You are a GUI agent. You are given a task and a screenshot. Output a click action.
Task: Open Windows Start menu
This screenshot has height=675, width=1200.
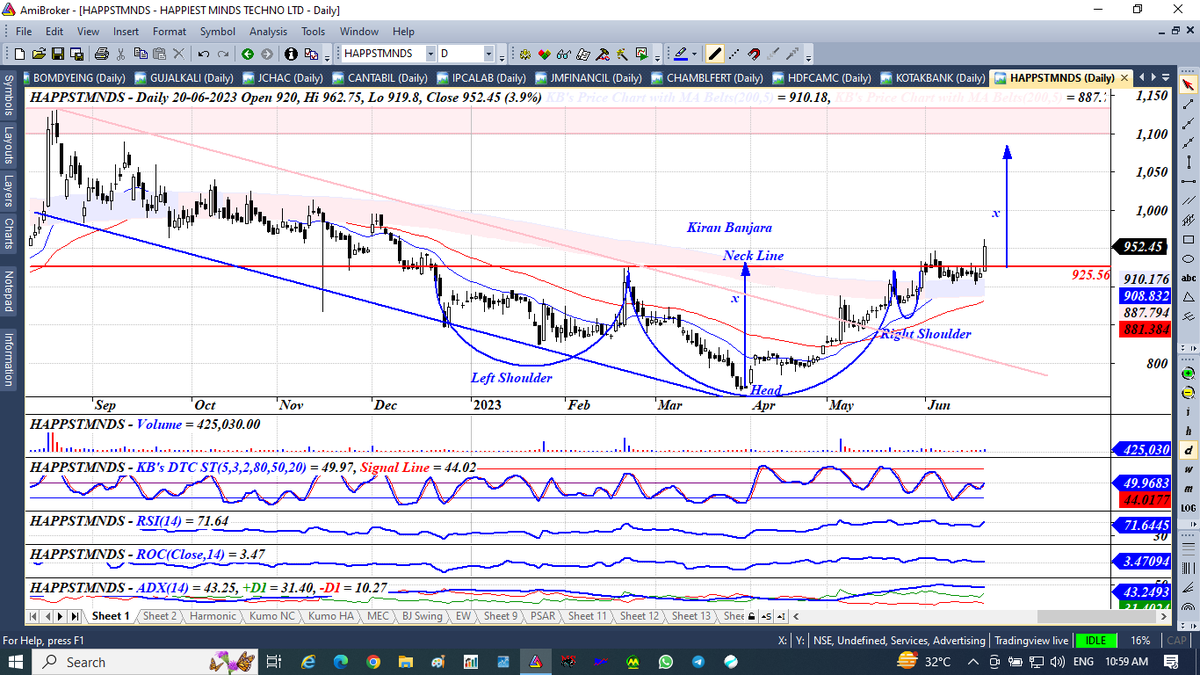tap(16, 662)
